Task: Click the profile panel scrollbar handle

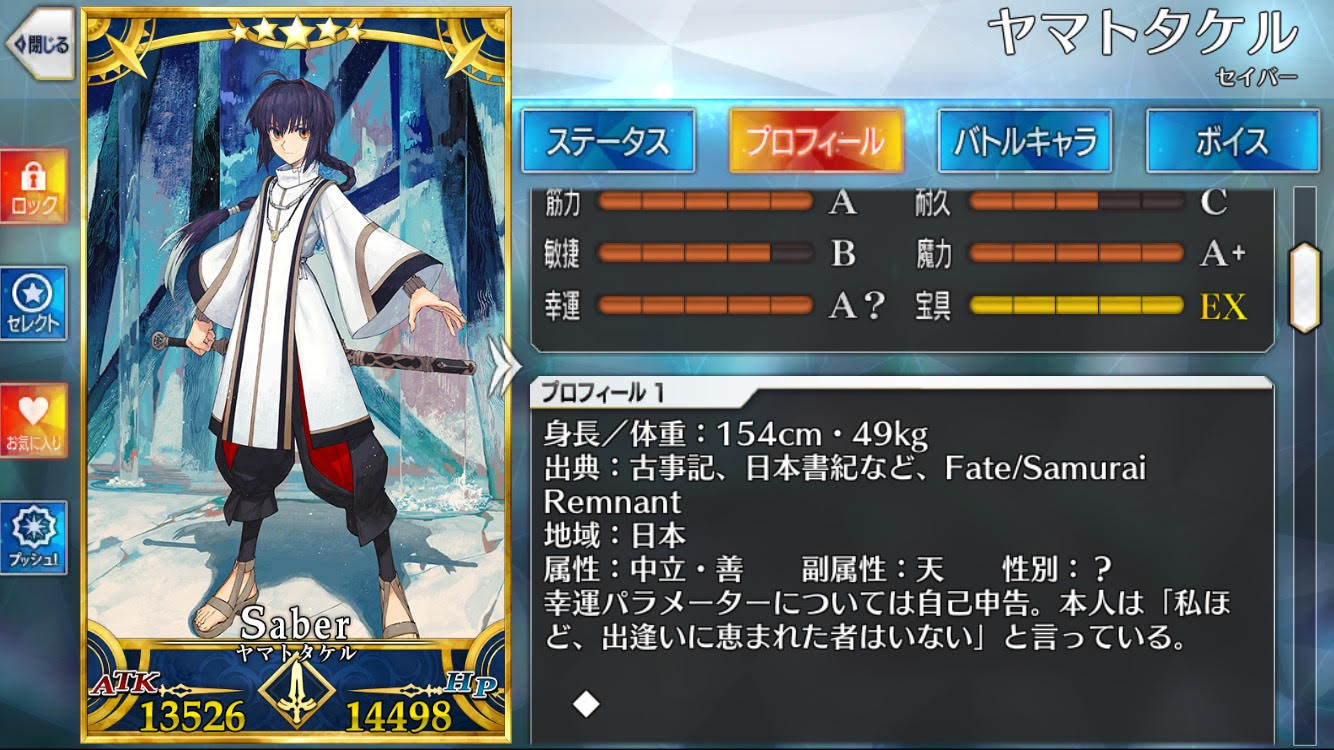Action: pyautogui.click(x=1306, y=287)
